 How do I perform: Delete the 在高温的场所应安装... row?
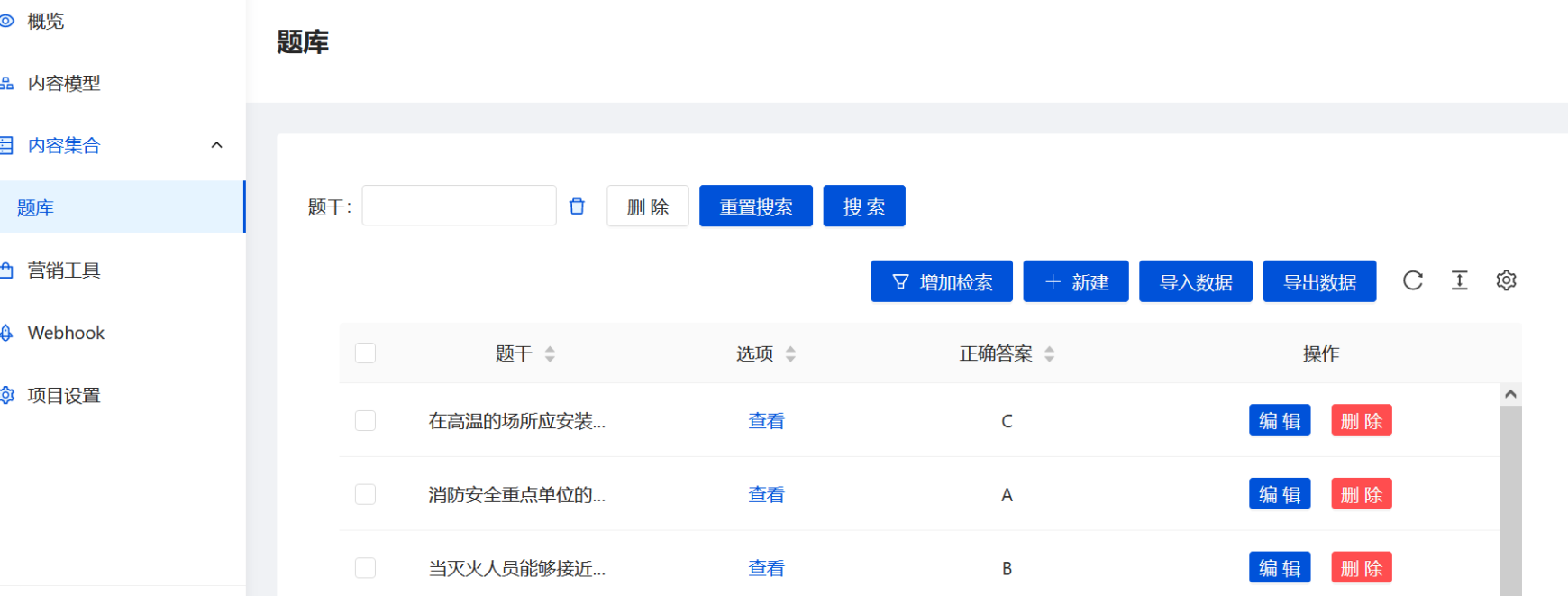1362,420
